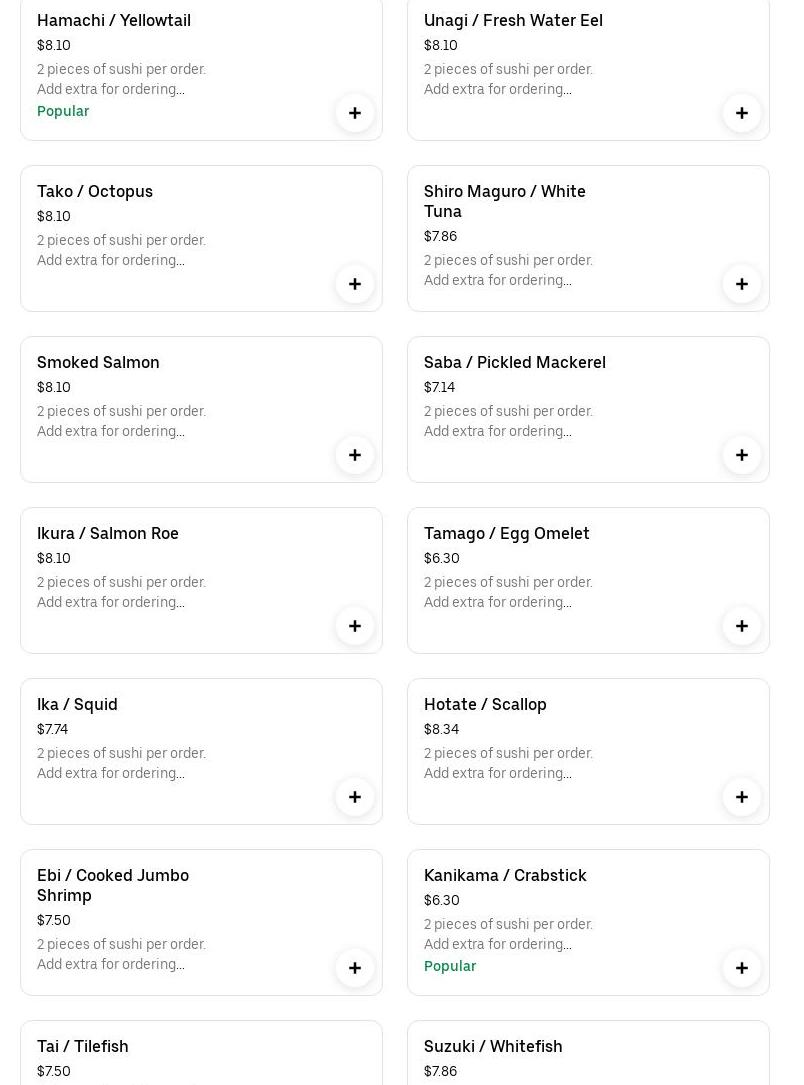Add Kanikama / Crabstick to order
This screenshot has width=804, height=1085.
click(x=741, y=968)
